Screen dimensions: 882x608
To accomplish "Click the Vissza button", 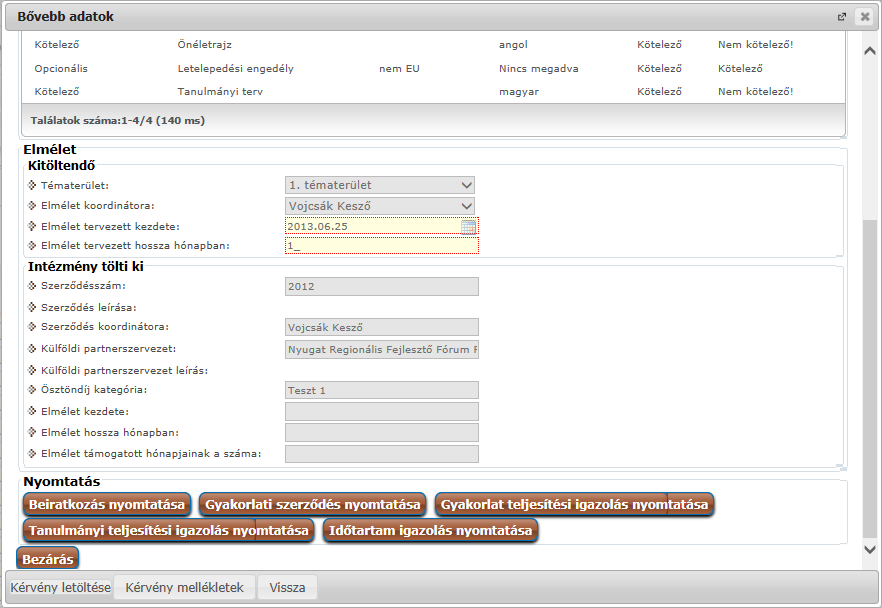I will (287, 588).
